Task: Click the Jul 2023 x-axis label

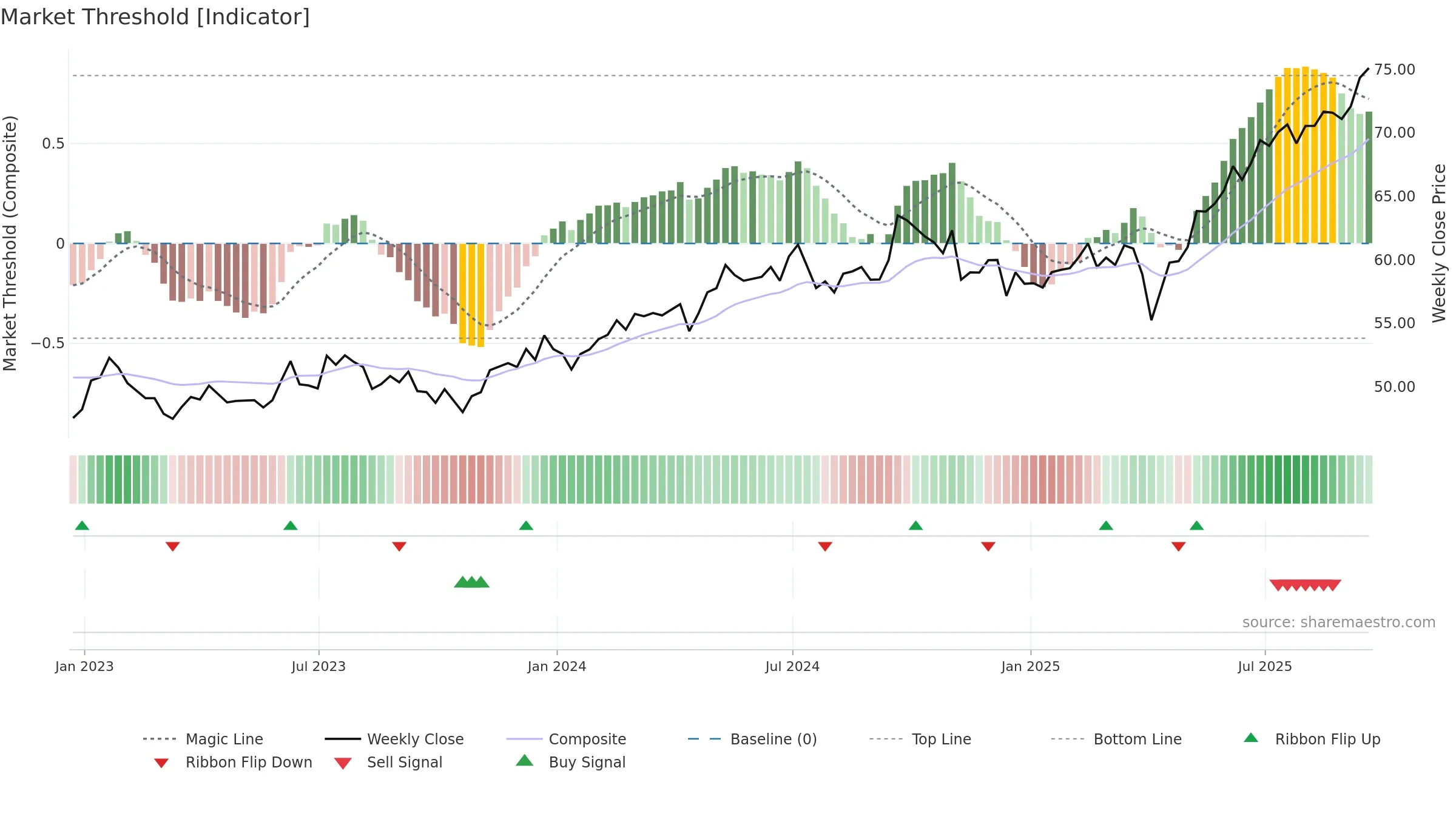Action: tap(318, 667)
